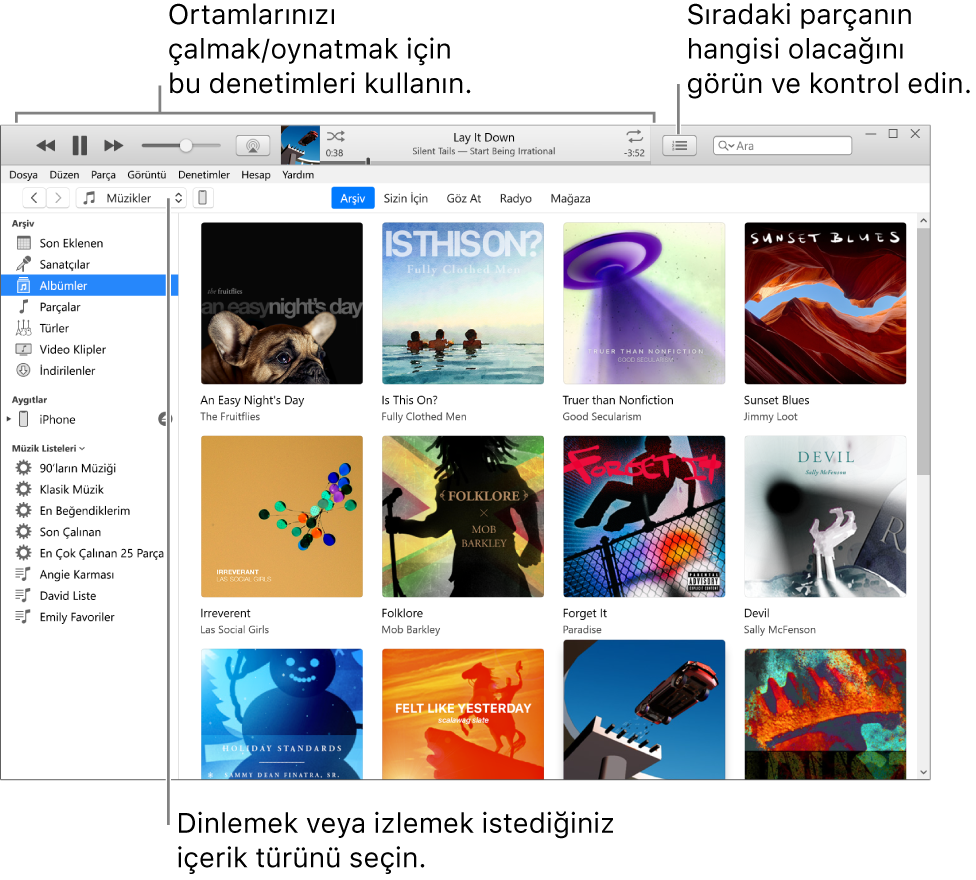The height and width of the screenshot is (880, 976).
Task: Click The Fruitflies artist name
Action: point(230,416)
